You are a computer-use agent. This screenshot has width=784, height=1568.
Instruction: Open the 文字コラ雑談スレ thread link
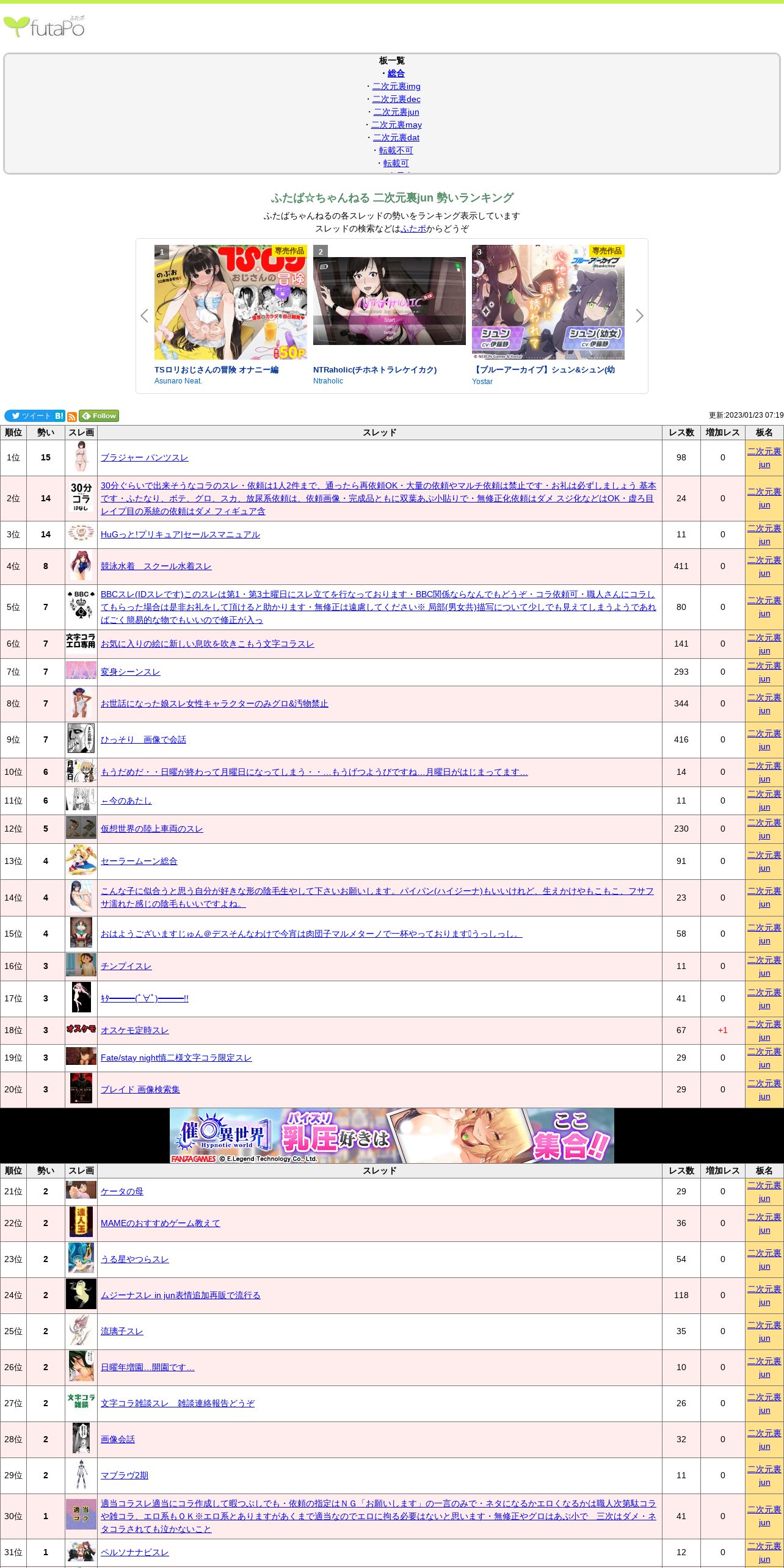[x=178, y=1403]
